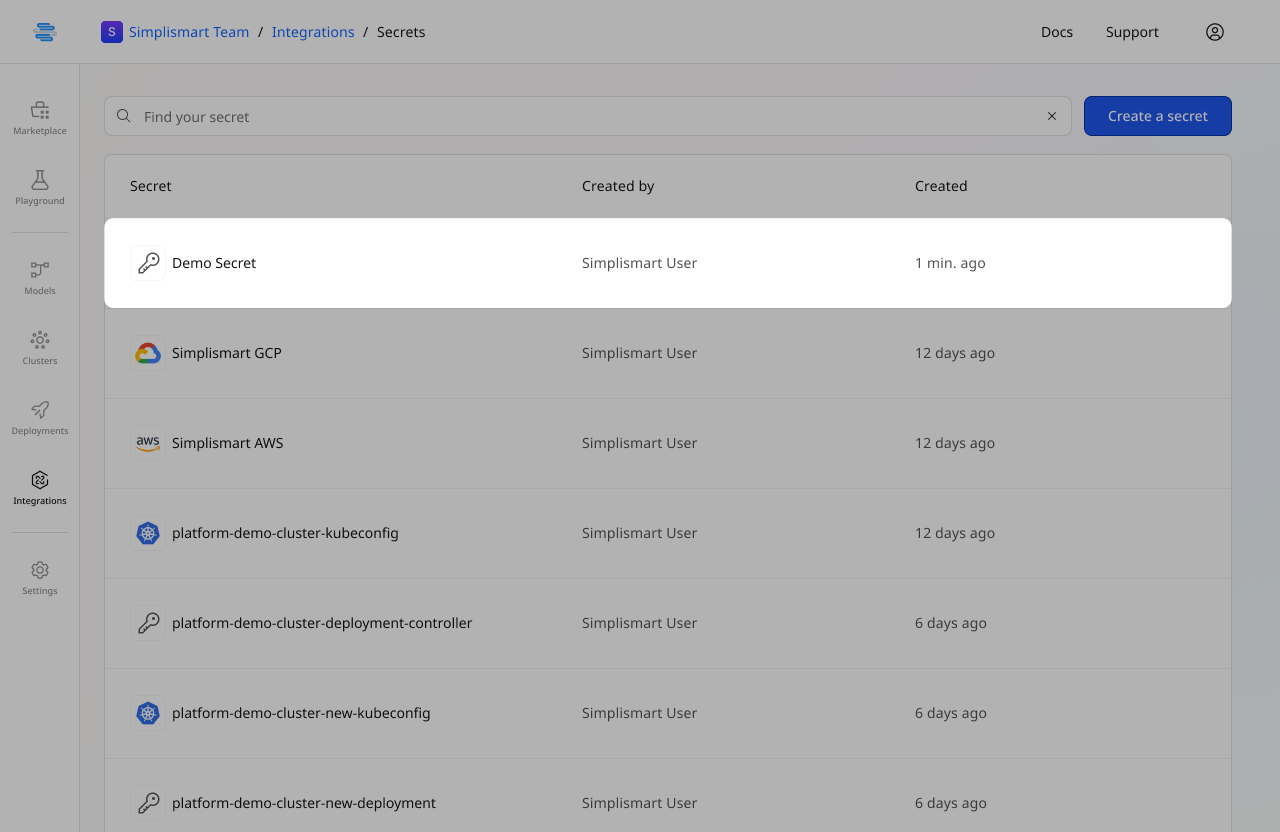The width and height of the screenshot is (1280, 832).
Task: Open the Marketplace sidebar icon
Action: click(x=40, y=109)
